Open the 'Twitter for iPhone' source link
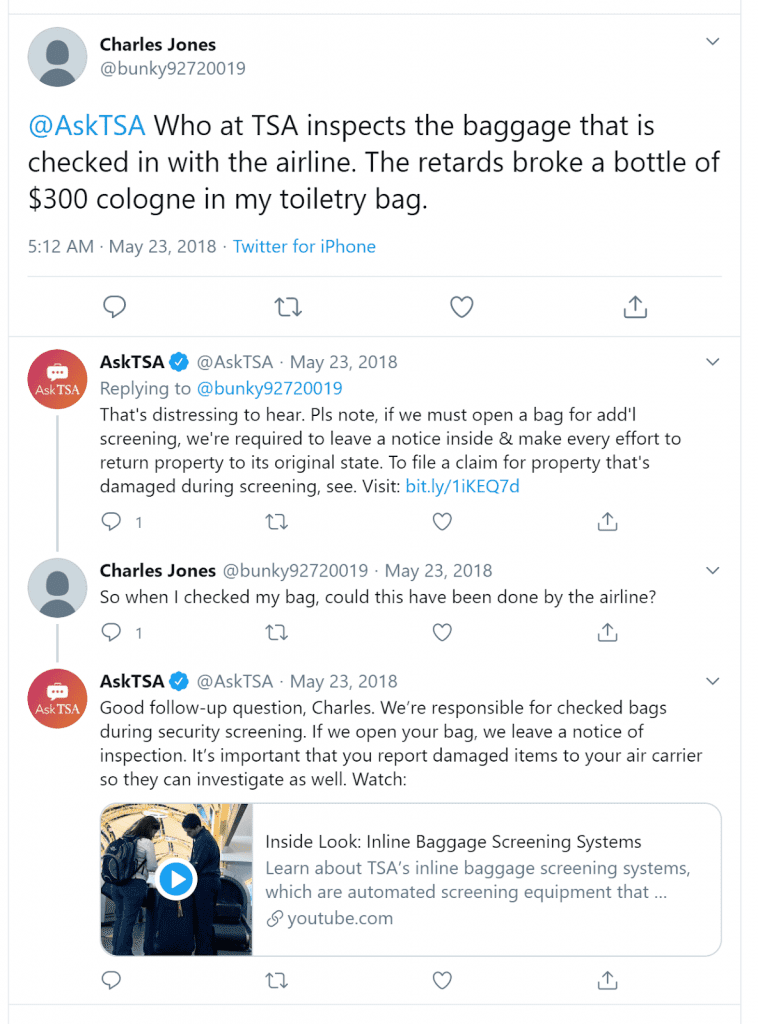758x1024 pixels. point(304,246)
